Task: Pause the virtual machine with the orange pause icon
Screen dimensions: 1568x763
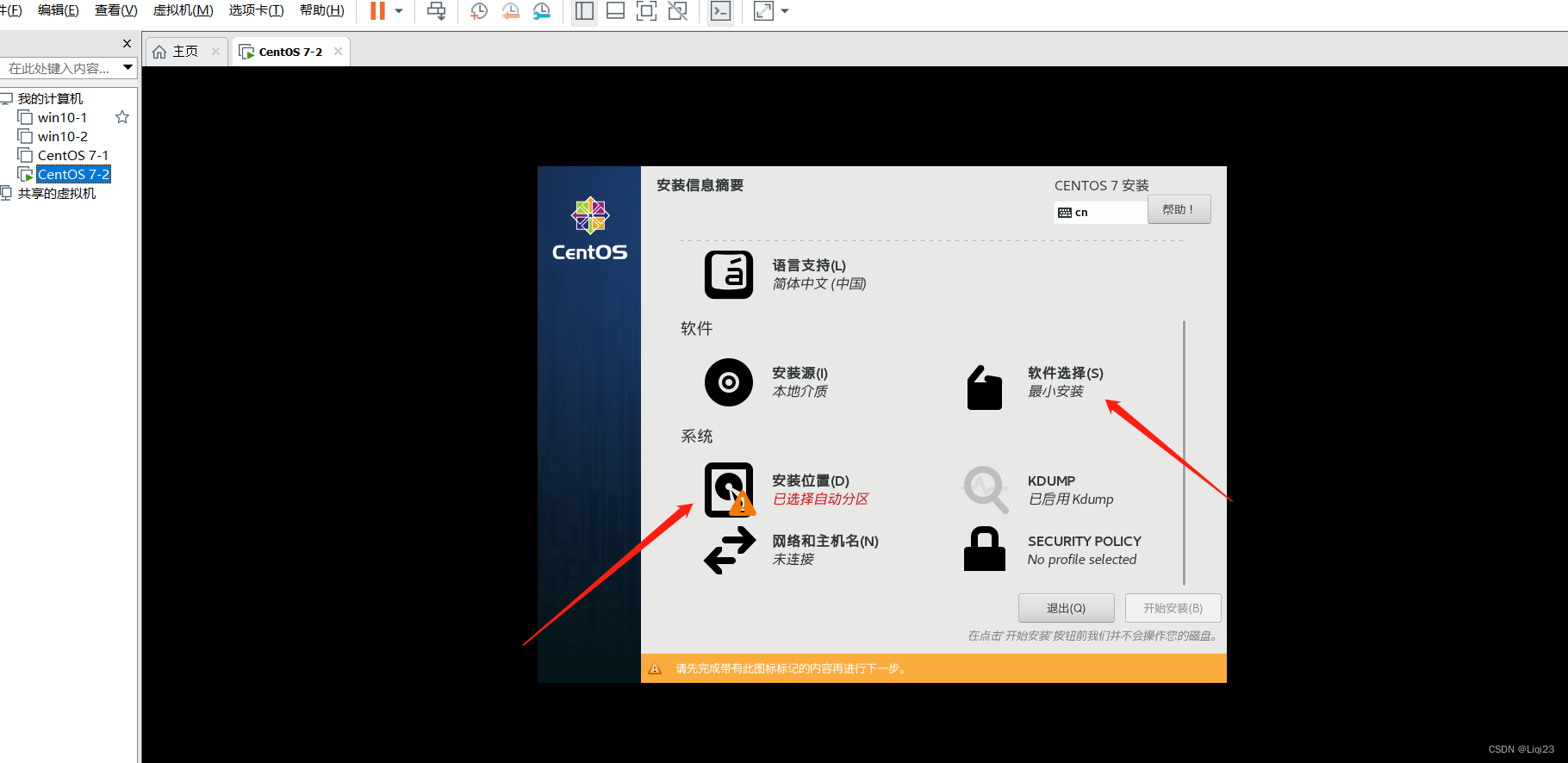Action: tap(377, 11)
